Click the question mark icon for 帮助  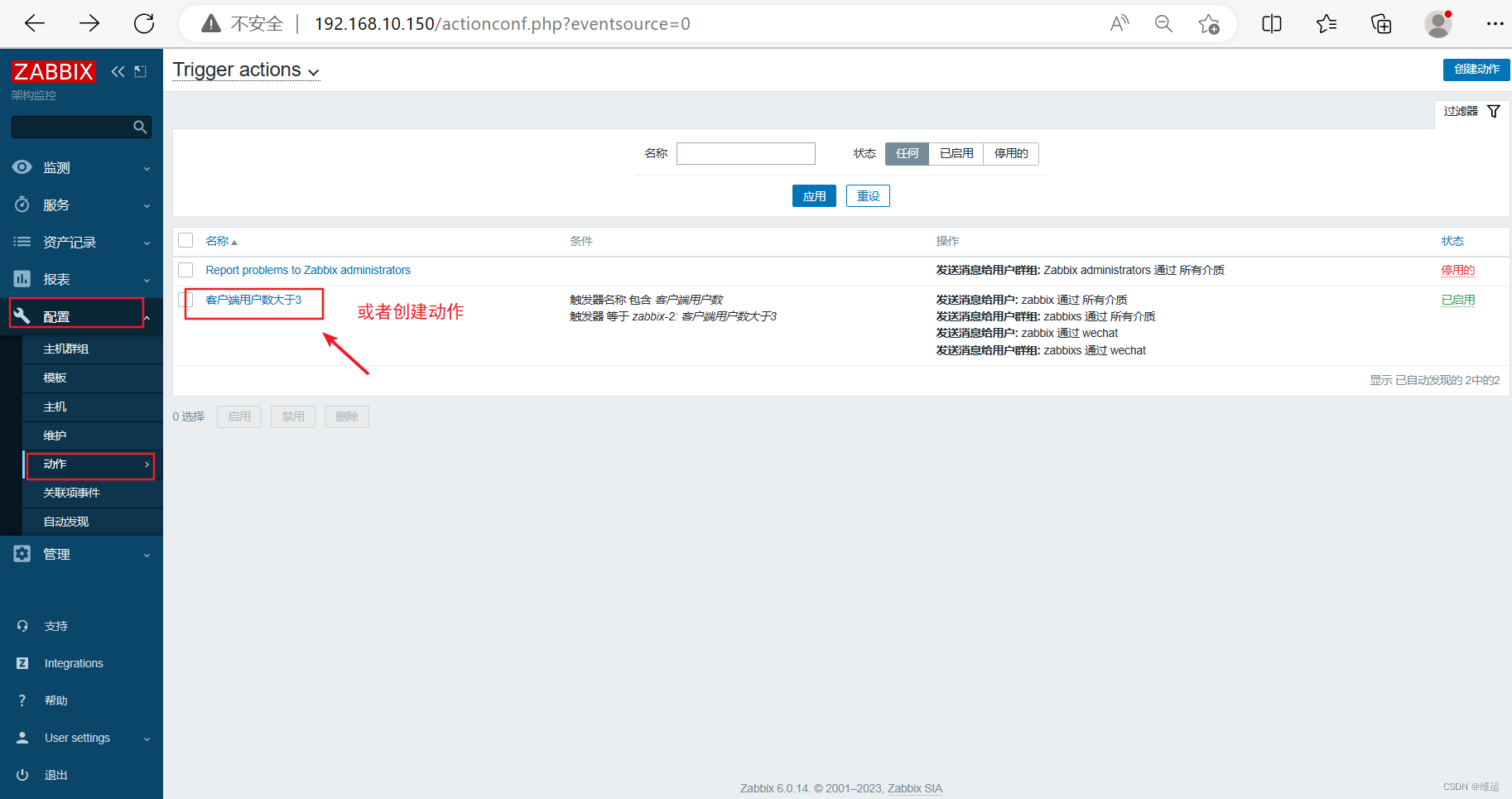click(22, 700)
